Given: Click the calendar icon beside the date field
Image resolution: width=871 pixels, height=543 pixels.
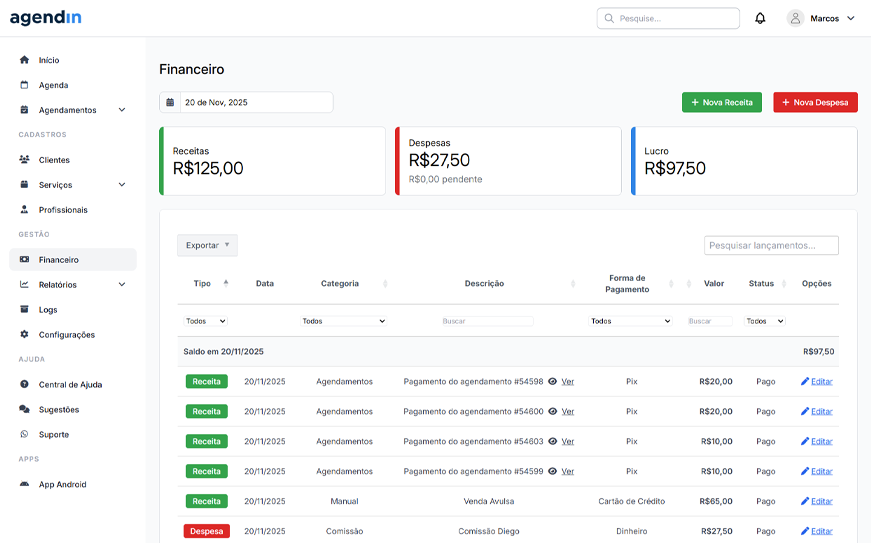Looking at the screenshot, I should coord(170,102).
